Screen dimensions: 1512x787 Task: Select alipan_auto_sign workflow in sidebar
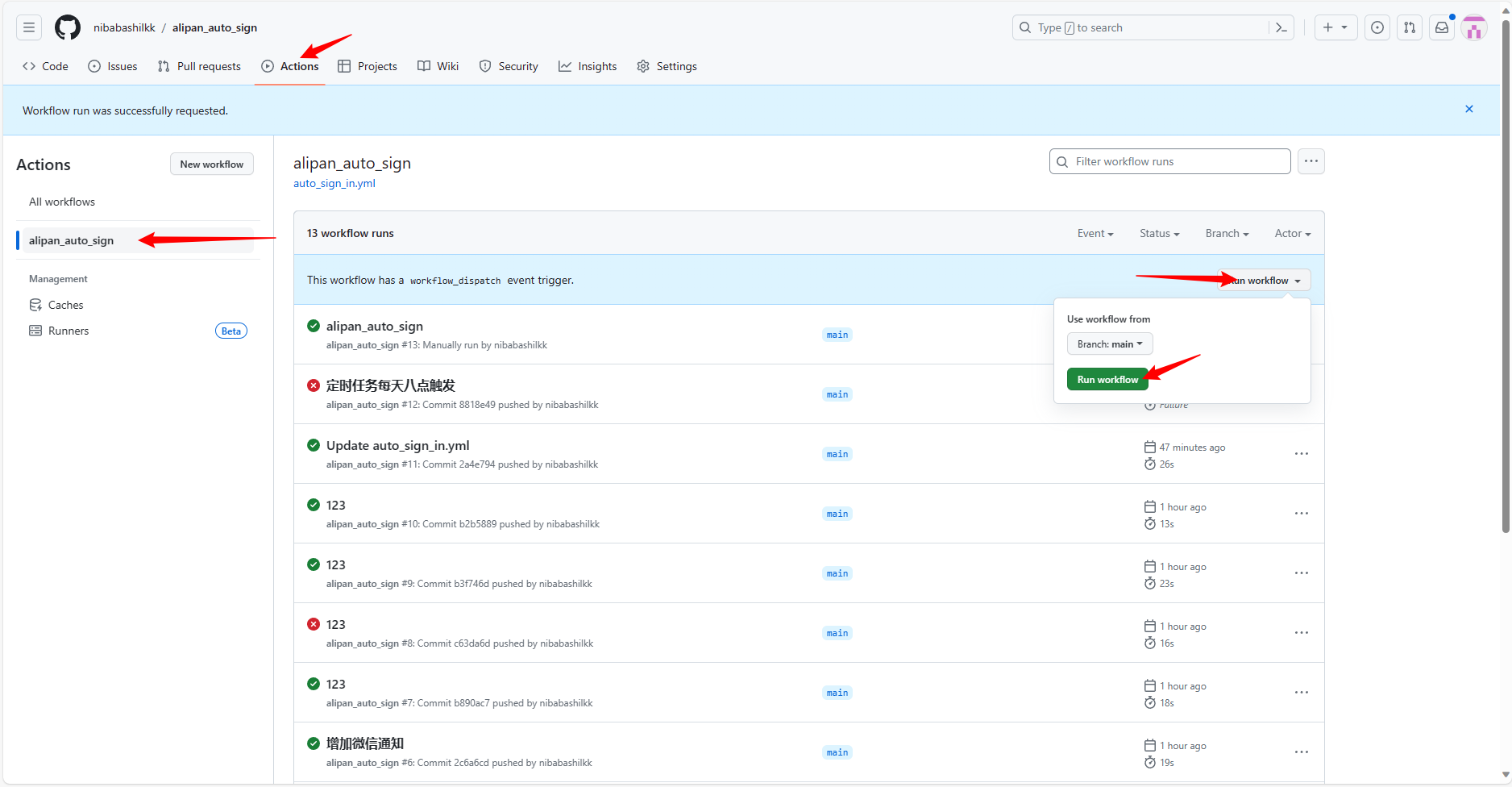138,240
